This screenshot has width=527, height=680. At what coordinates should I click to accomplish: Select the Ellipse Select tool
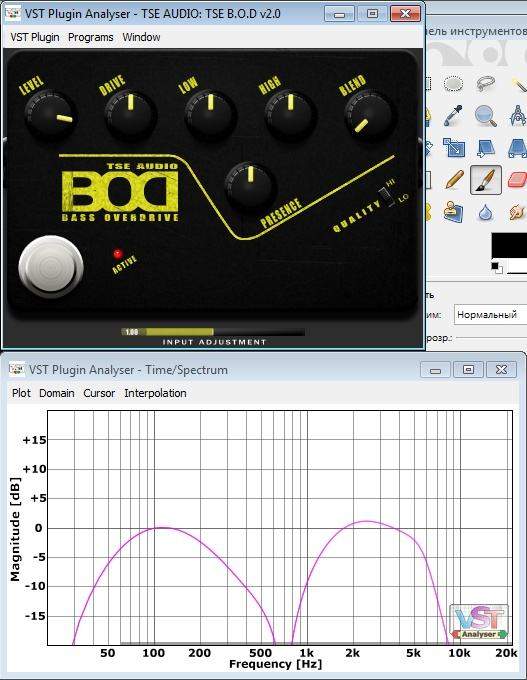[x=453, y=83]
